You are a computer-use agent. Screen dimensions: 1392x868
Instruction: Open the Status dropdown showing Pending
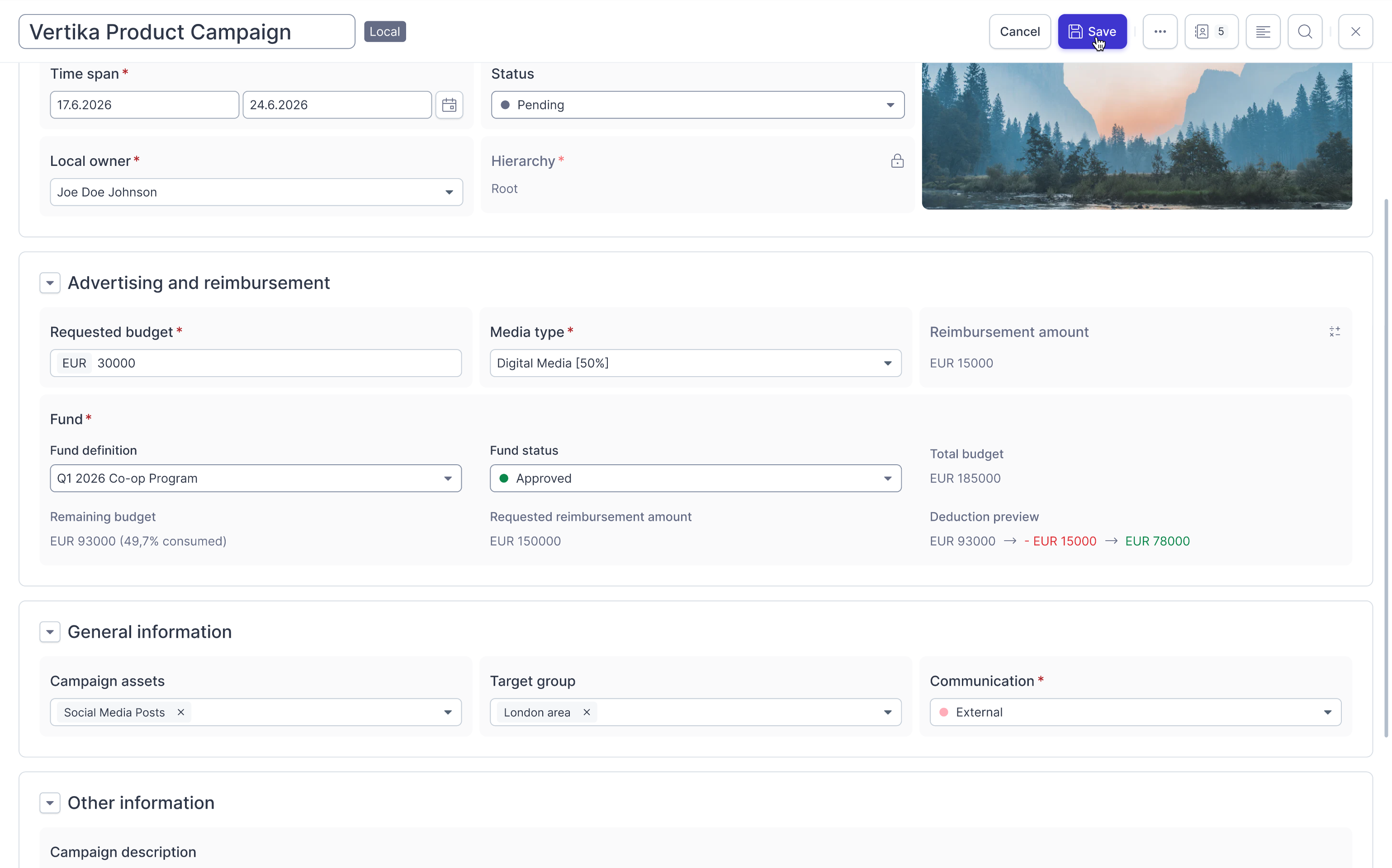point(698,105)
